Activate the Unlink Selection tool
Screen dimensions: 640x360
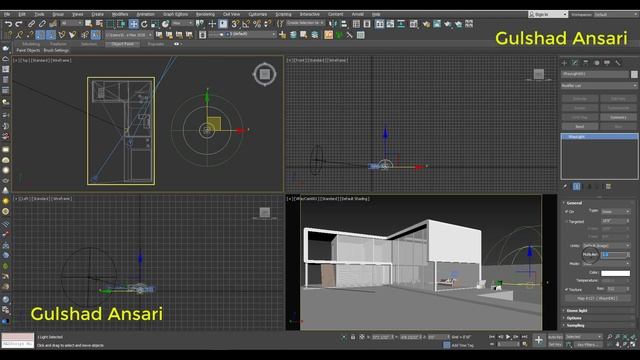click(42, 24)
